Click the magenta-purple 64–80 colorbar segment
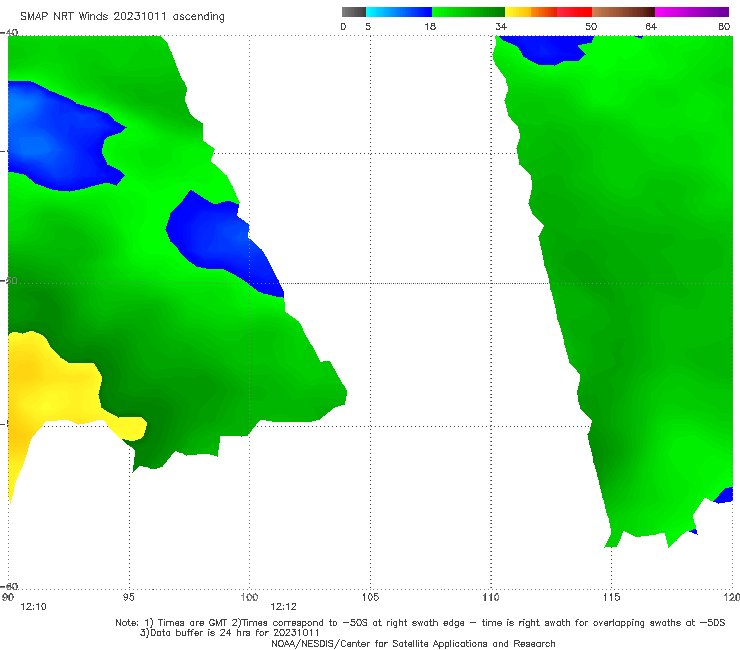The width and height of the screenshot is (740, 650). pyautogui.click(x=692, y=12)
